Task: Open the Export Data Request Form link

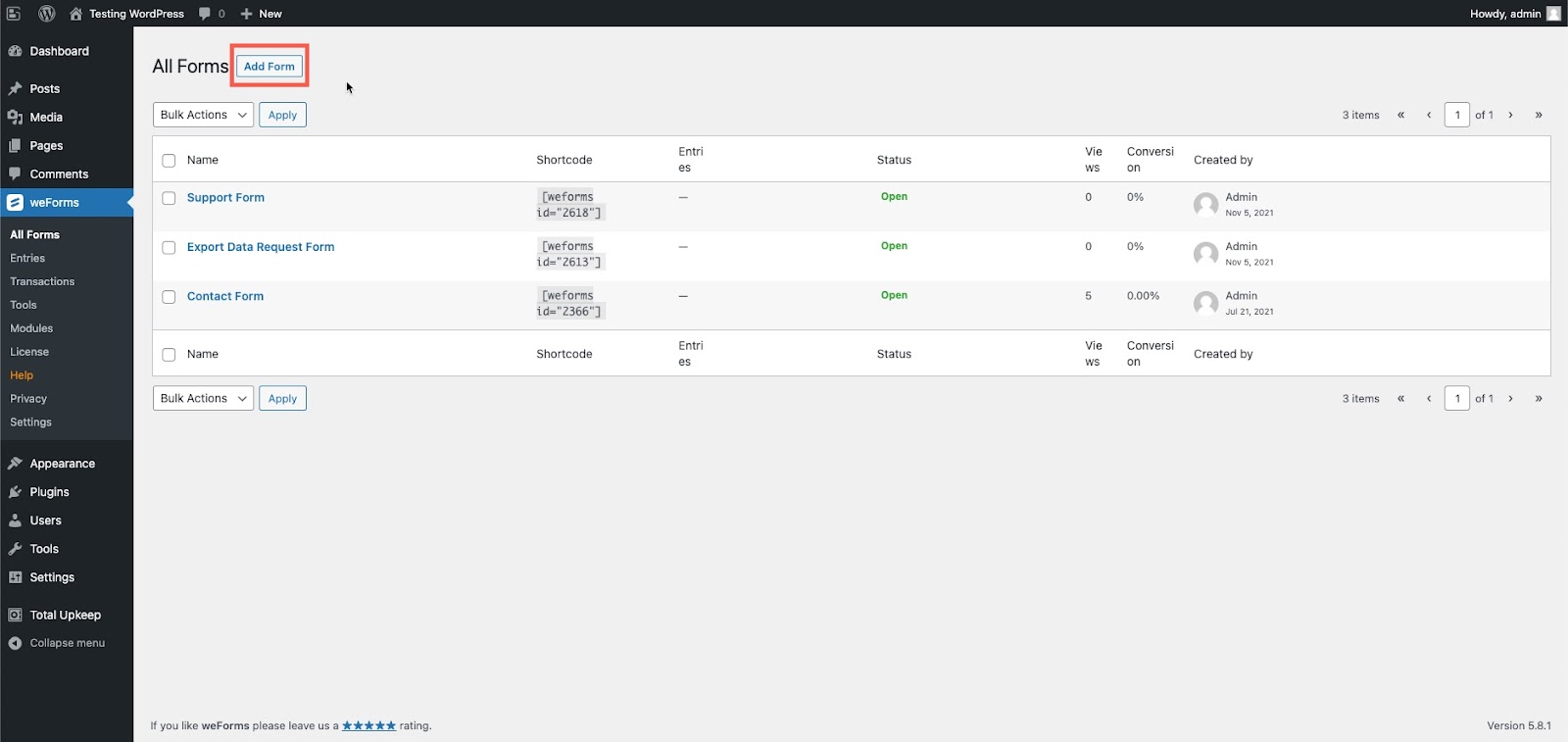Action: (x=261, y=247)
